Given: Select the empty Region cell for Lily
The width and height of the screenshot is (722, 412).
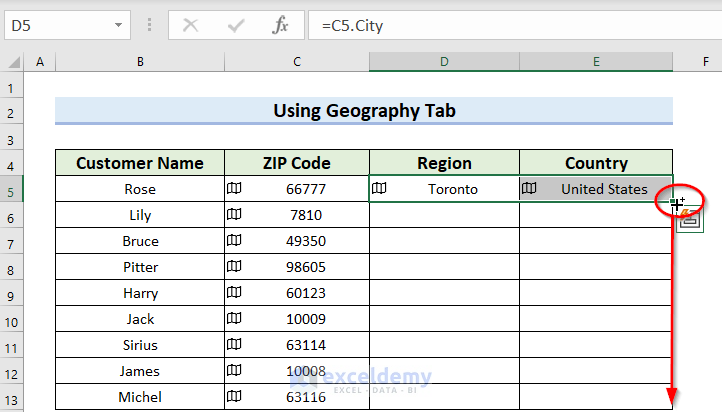Looking at the screenshot, I should point(444,215).
